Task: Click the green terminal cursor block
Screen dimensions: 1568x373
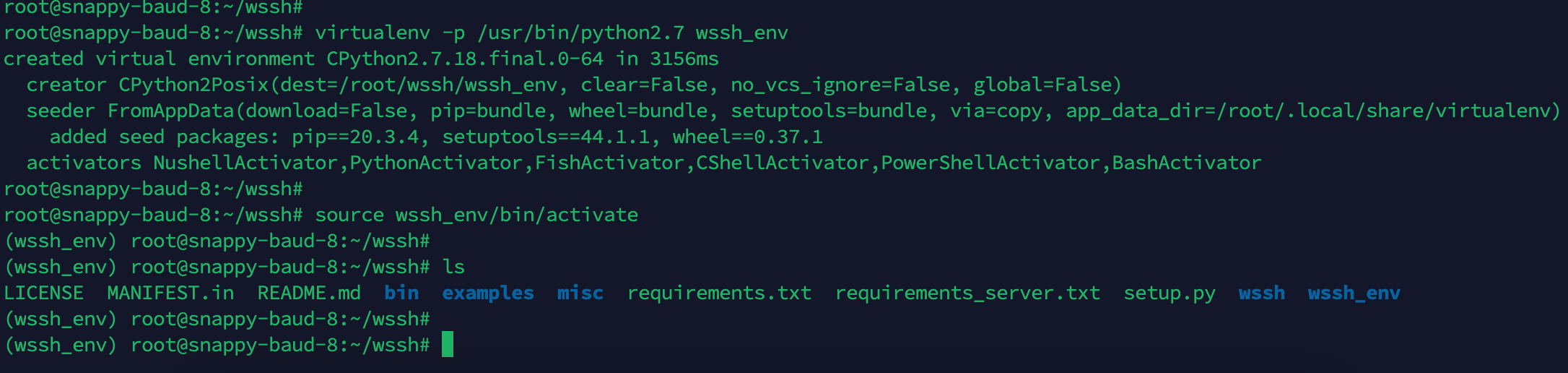Action: (448, 344)
